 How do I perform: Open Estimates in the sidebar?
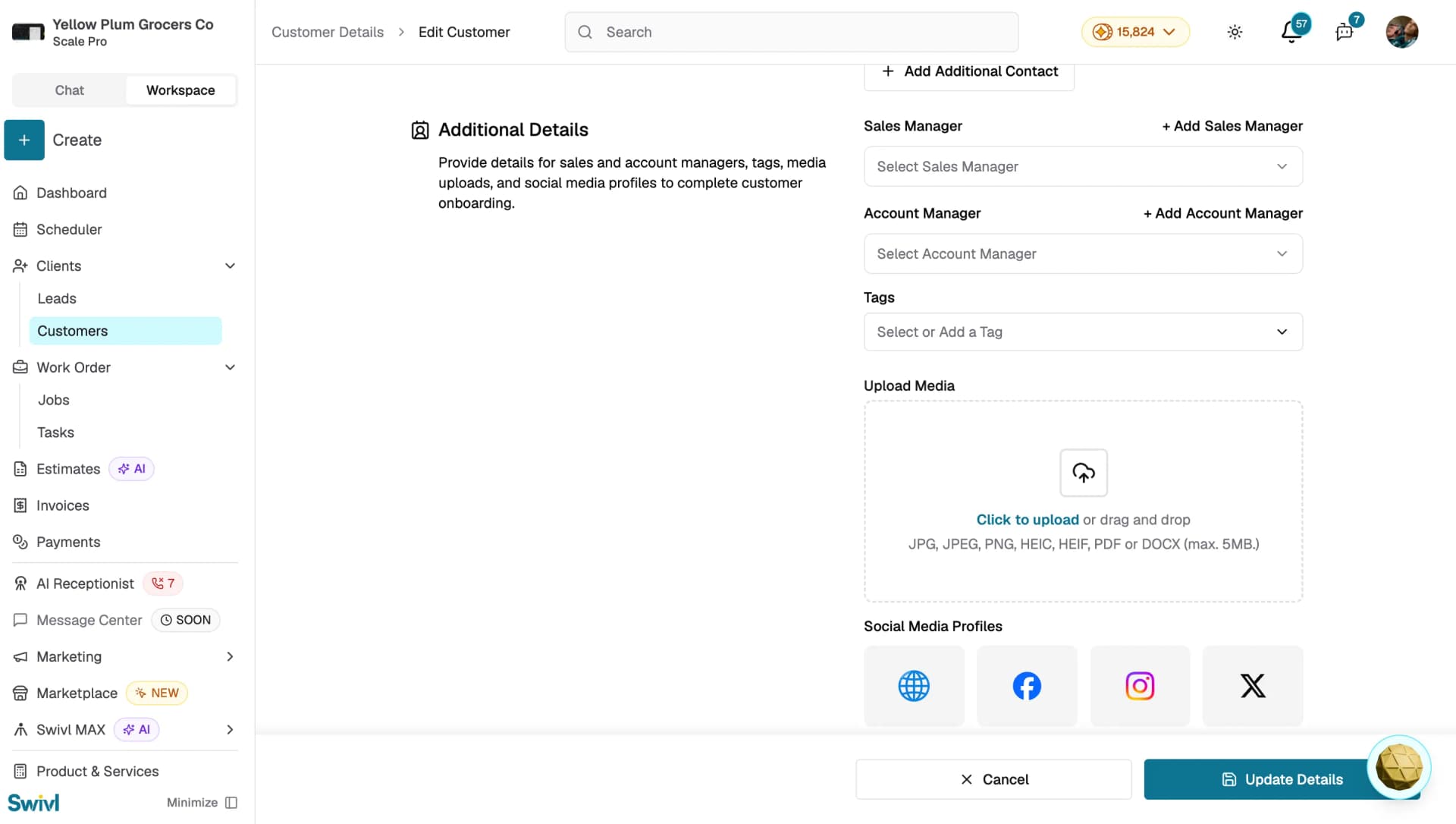click(x=68, y=469)
